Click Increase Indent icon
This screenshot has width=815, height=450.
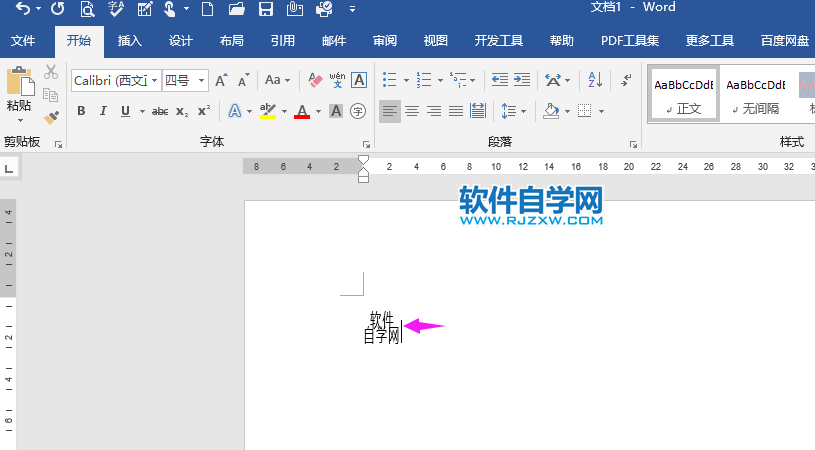(x=522, y=80)
